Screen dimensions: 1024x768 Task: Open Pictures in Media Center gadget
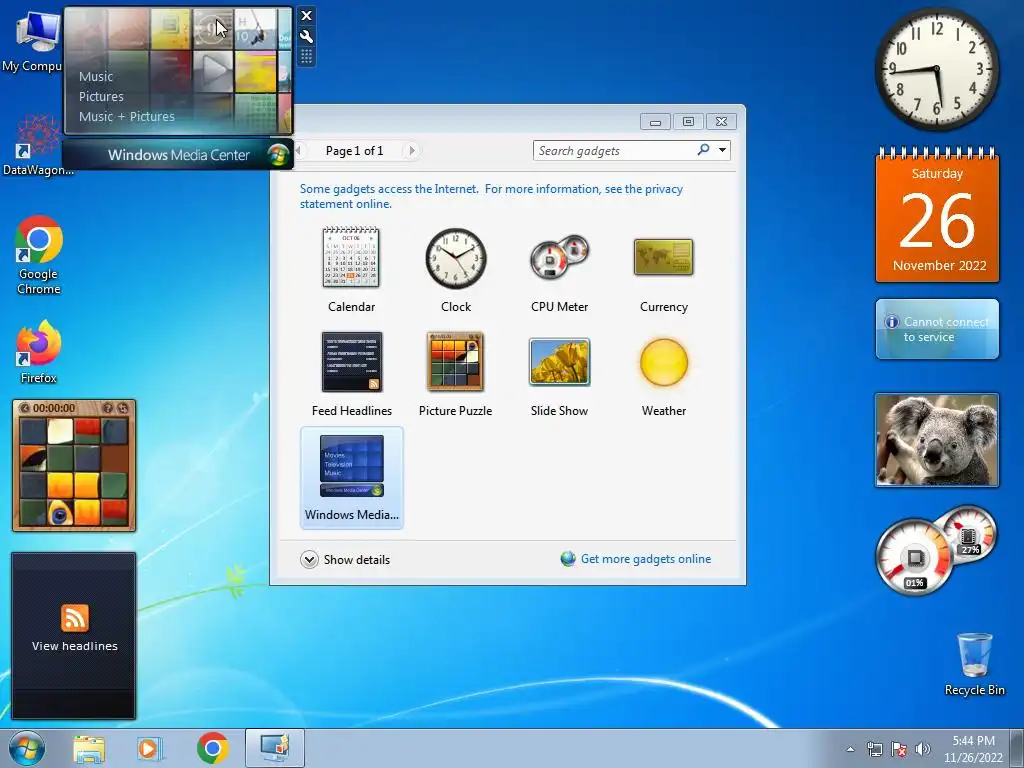(101, 97)
